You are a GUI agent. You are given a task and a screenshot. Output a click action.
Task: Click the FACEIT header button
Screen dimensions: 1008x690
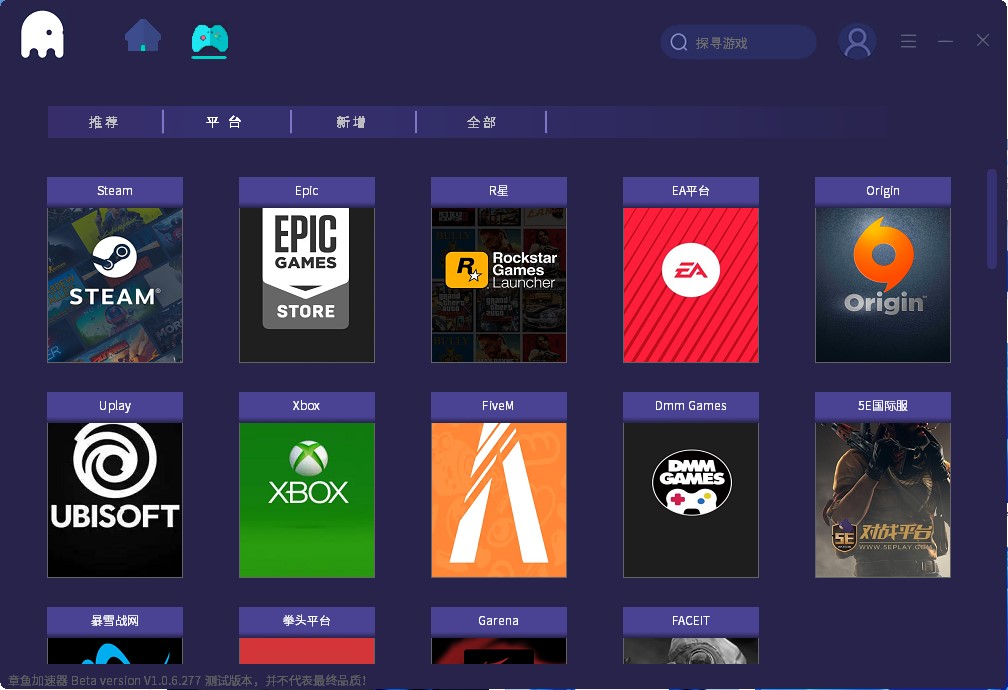tap(690, 620)
